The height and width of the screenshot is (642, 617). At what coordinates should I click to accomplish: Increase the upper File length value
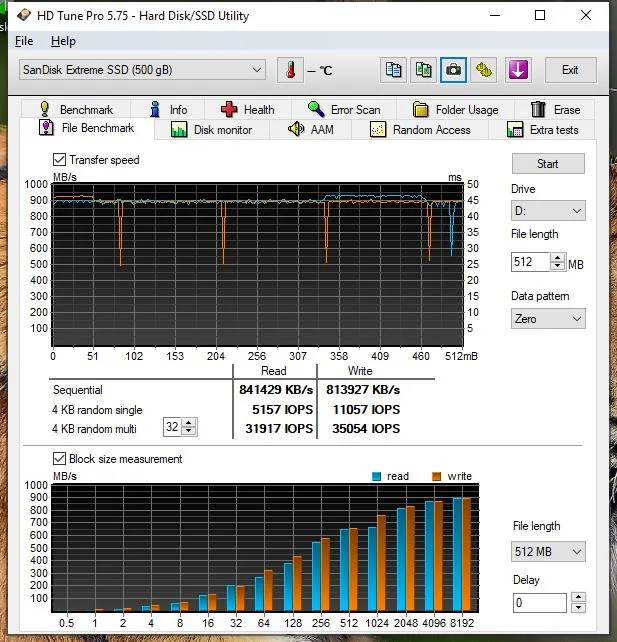558,258
